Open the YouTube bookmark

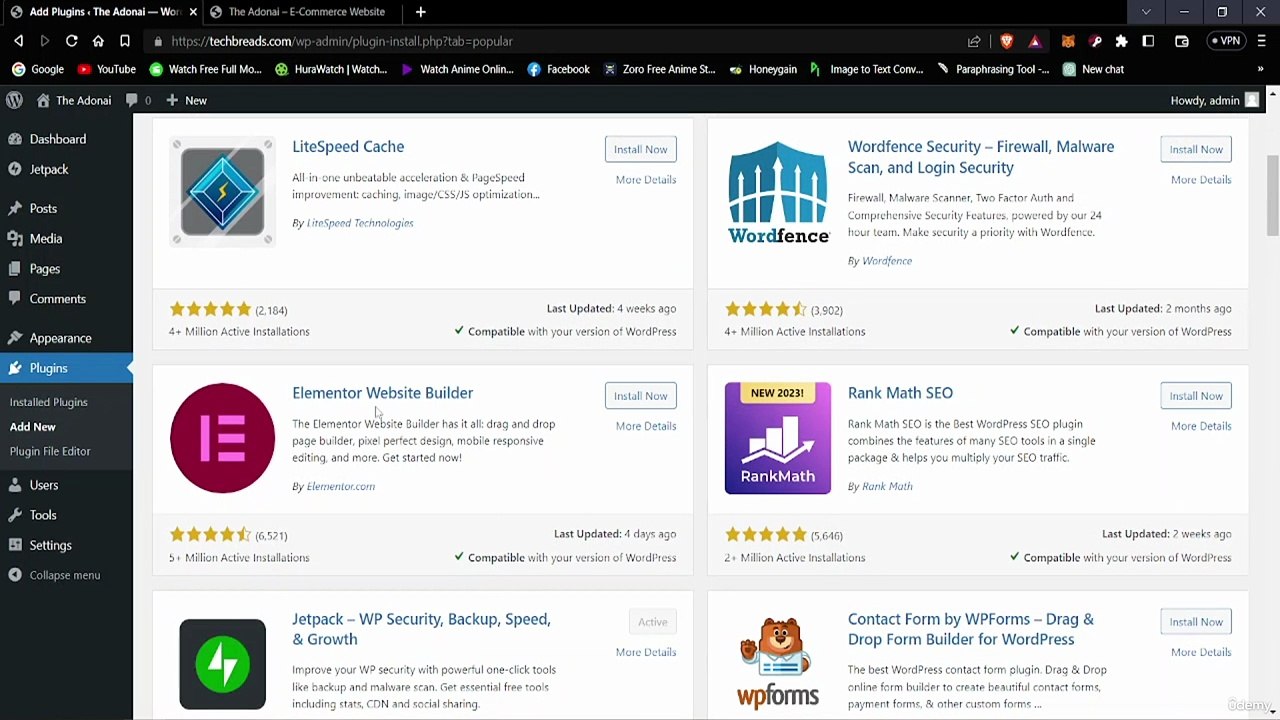[x=106, y=69]
